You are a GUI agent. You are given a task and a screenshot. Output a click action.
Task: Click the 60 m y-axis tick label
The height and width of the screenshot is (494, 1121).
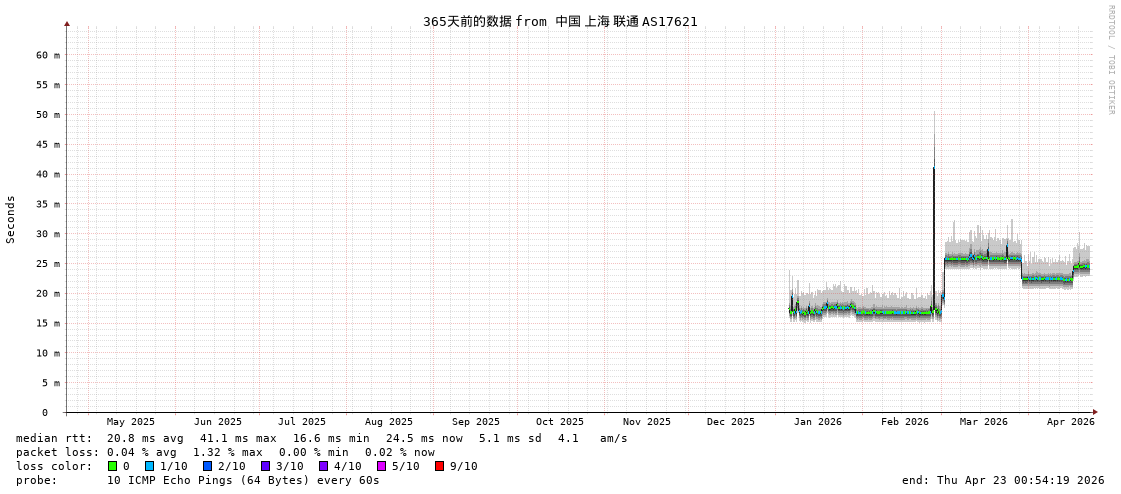49,55
